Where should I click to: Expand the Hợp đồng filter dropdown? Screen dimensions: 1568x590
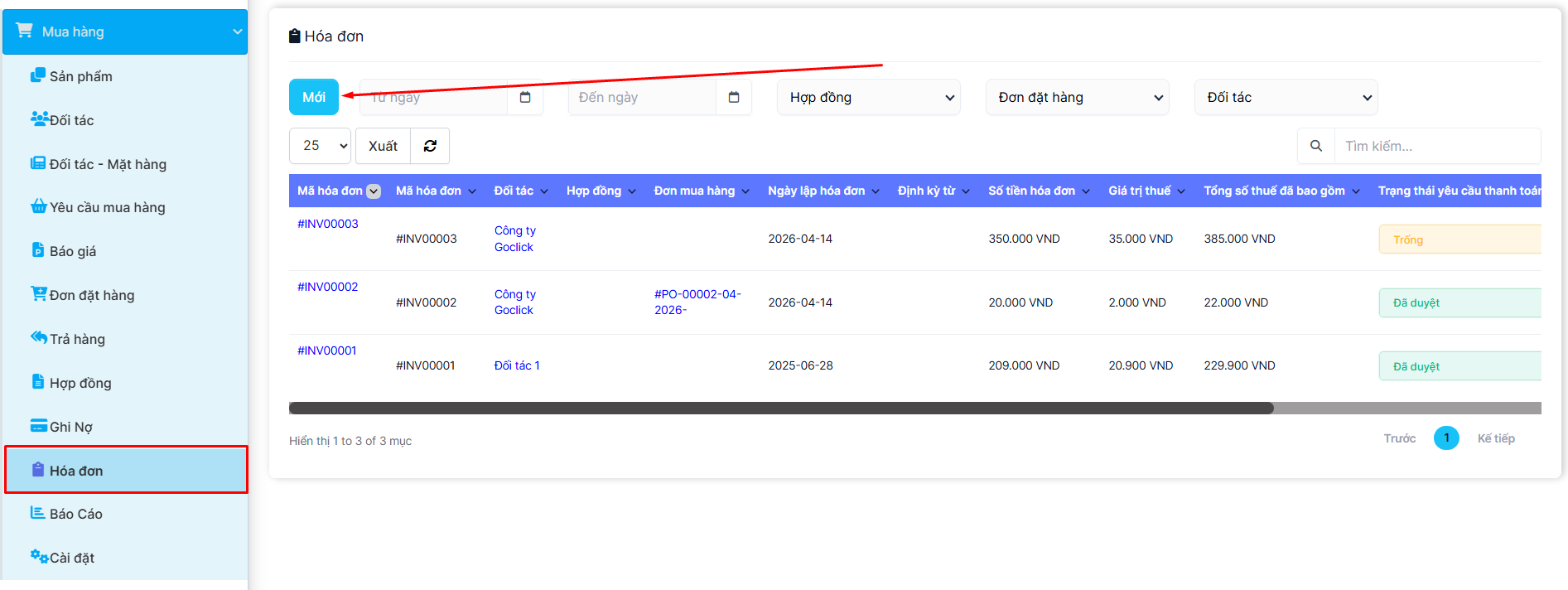click(868, 97)
